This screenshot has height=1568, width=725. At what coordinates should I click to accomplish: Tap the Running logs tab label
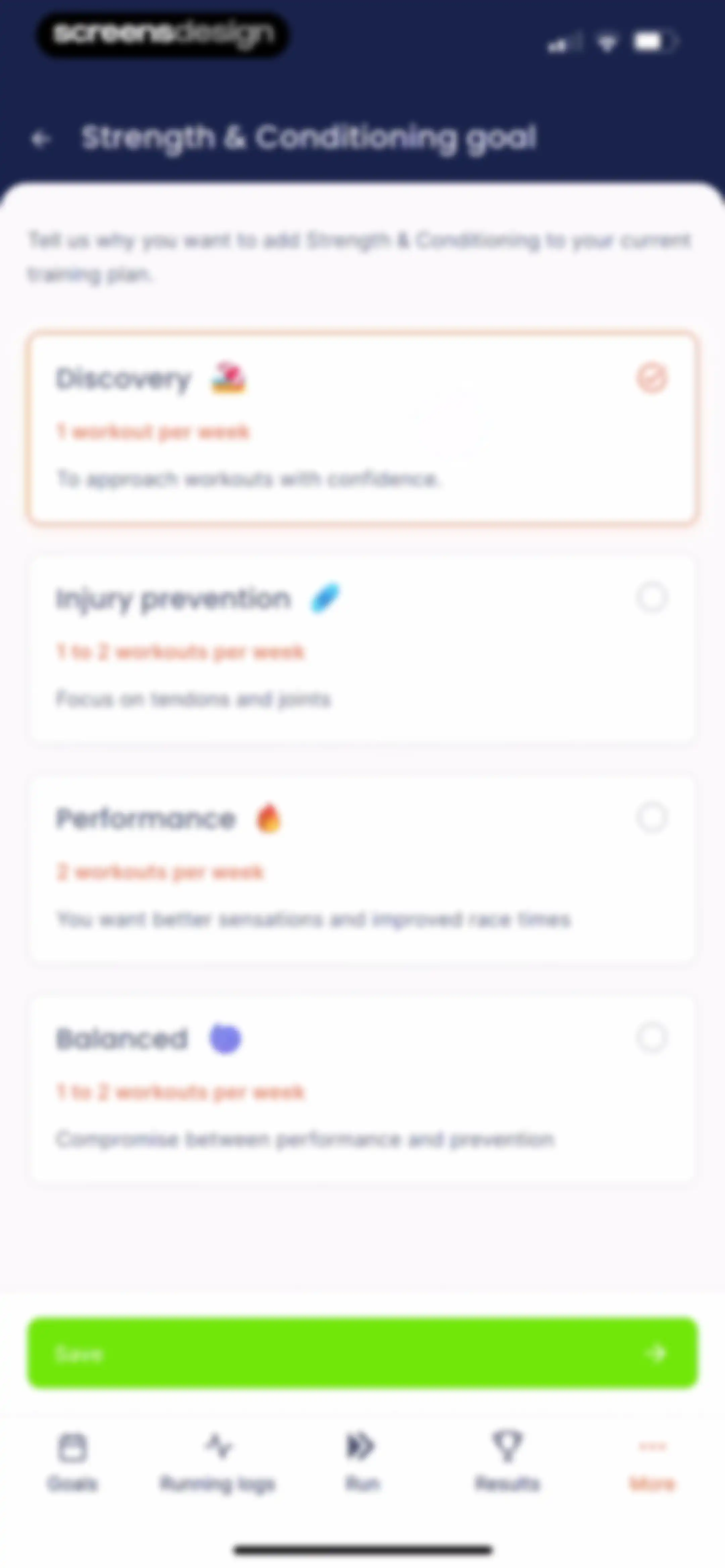click(x=218, y=1484)
